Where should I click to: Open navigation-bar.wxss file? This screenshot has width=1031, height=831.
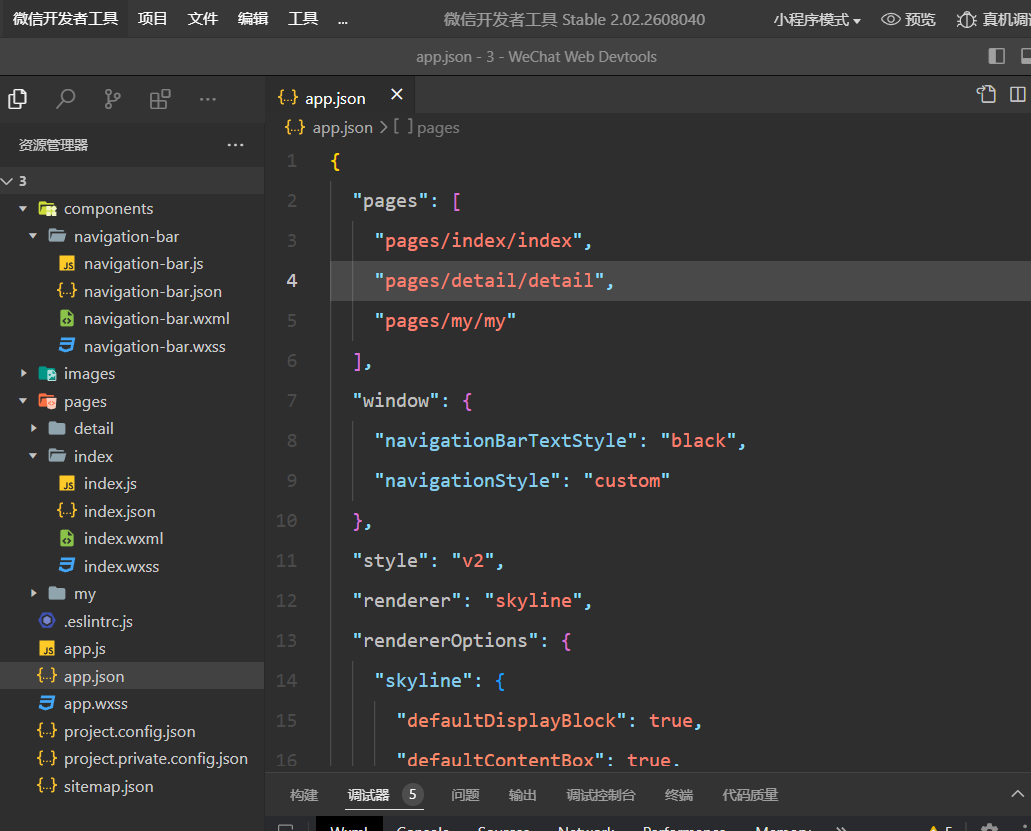[x=132, y=346]
